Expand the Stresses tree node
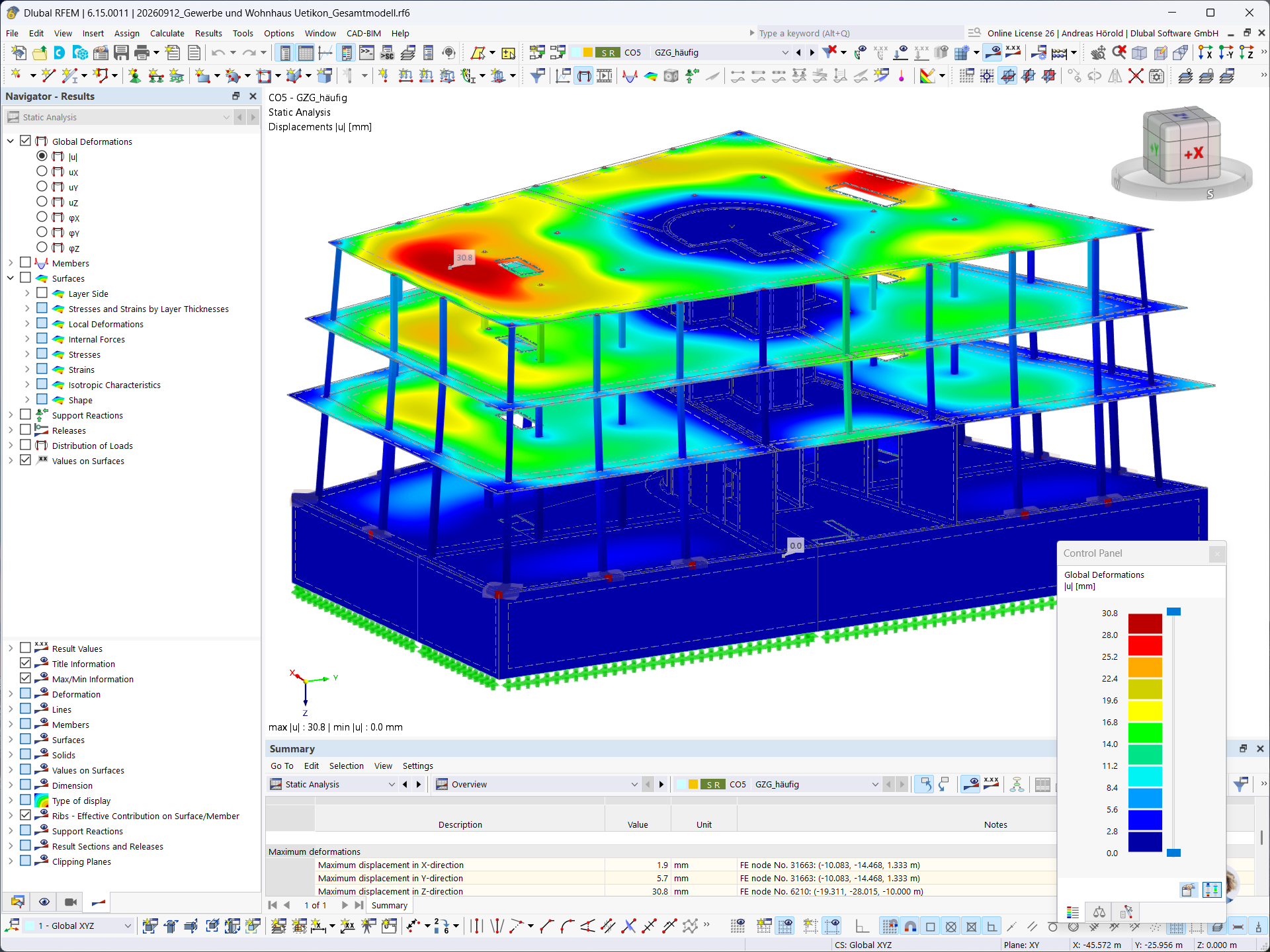The height and width of the screenshot is (952, 1270). [27, 354]
